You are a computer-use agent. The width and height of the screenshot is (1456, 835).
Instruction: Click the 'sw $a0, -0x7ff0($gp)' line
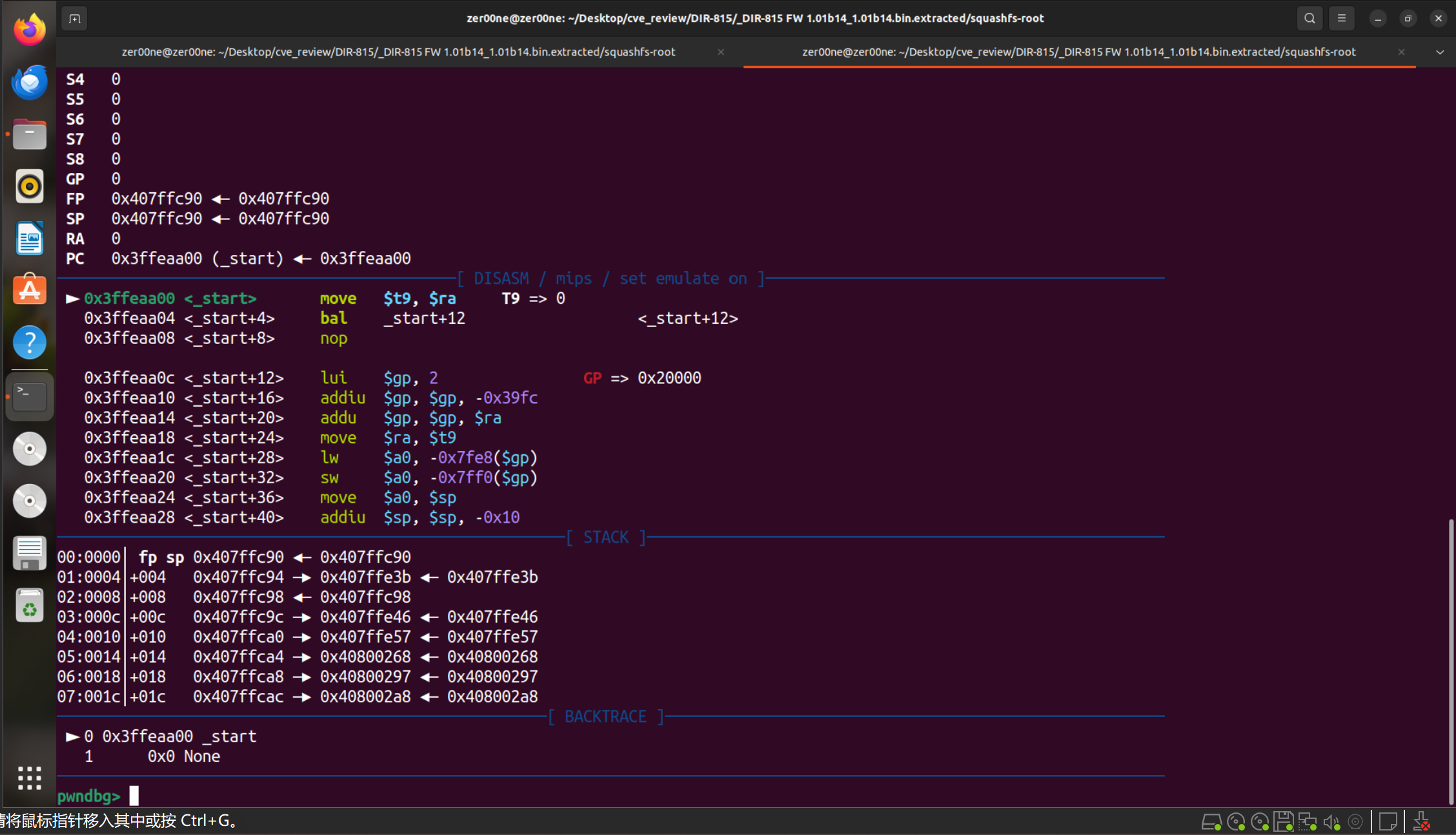(311, 478)
